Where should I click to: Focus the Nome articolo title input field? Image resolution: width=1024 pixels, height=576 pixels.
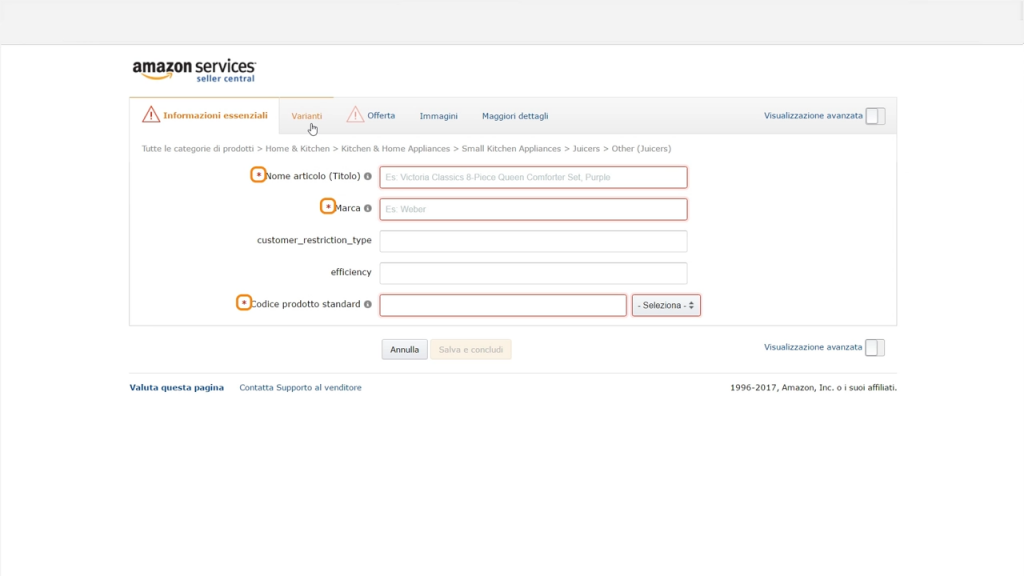533,177
